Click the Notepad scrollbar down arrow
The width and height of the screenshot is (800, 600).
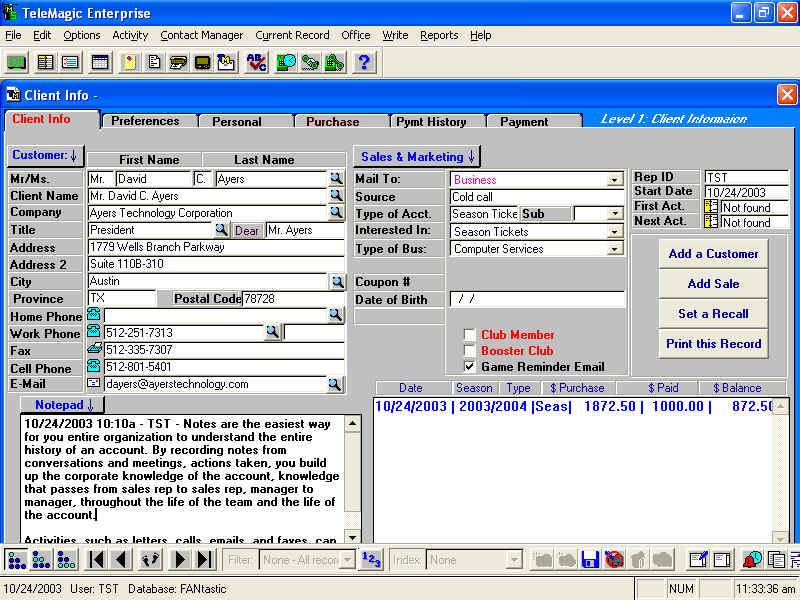click(353, 537)
